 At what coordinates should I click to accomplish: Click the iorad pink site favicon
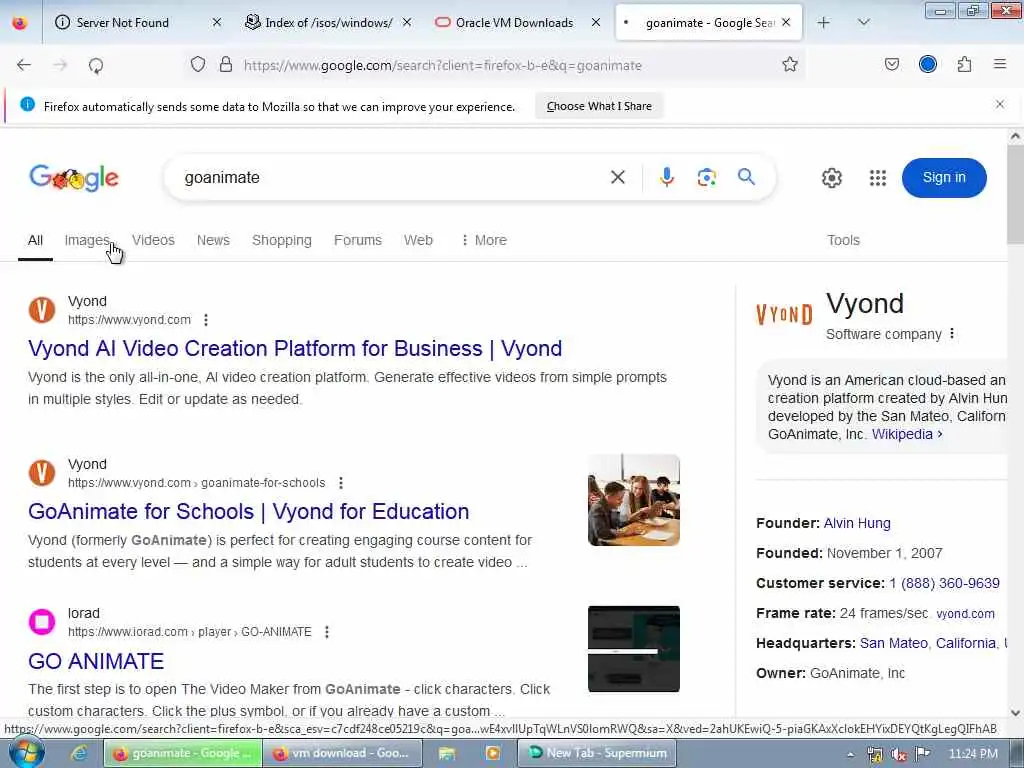click(42, 621)
